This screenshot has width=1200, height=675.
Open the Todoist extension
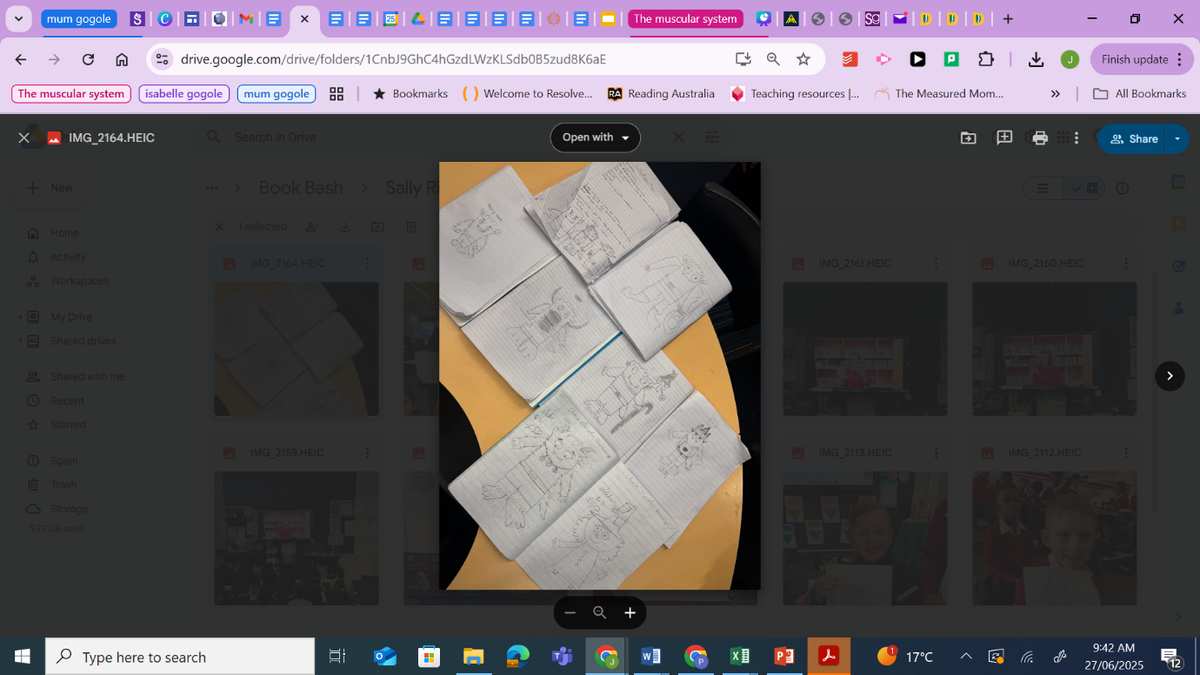tap(850, 60)
